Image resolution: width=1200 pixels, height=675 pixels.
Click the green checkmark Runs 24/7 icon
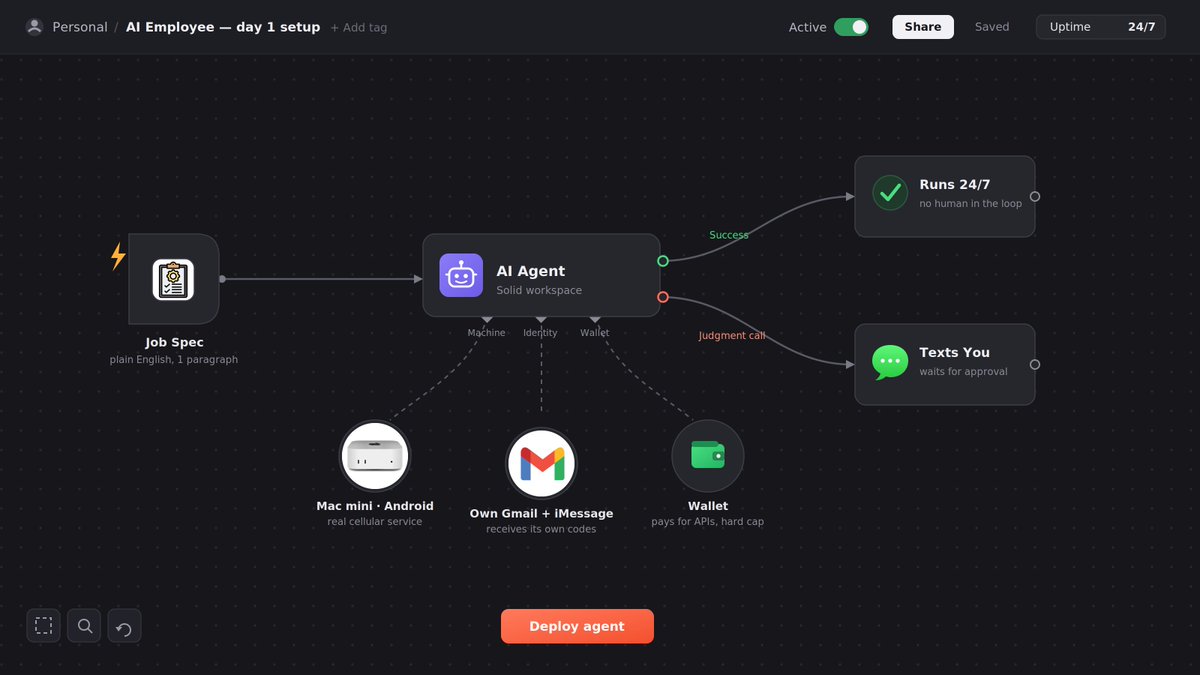click(x=890, y=192)
